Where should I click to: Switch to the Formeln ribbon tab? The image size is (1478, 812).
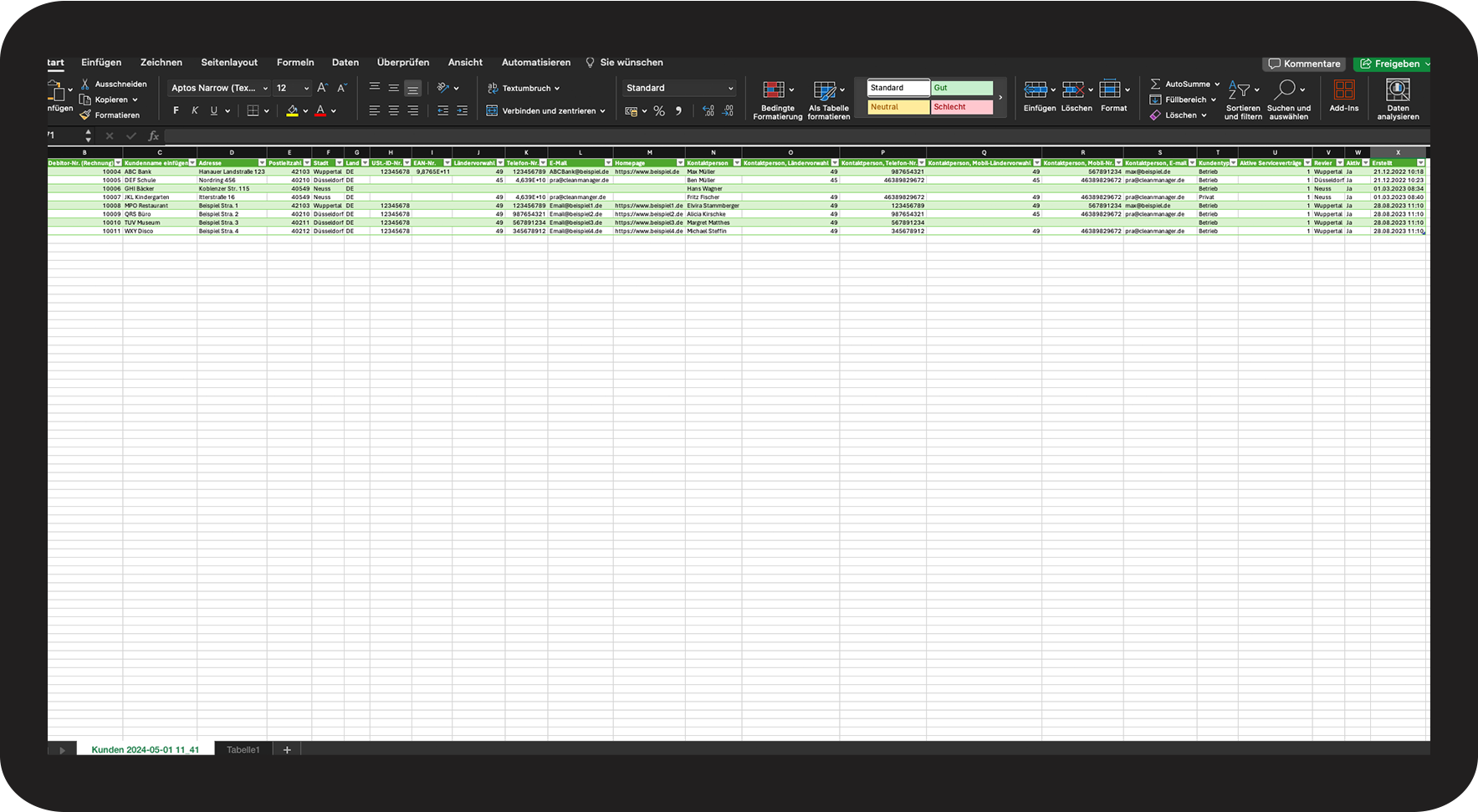point(295,63)
